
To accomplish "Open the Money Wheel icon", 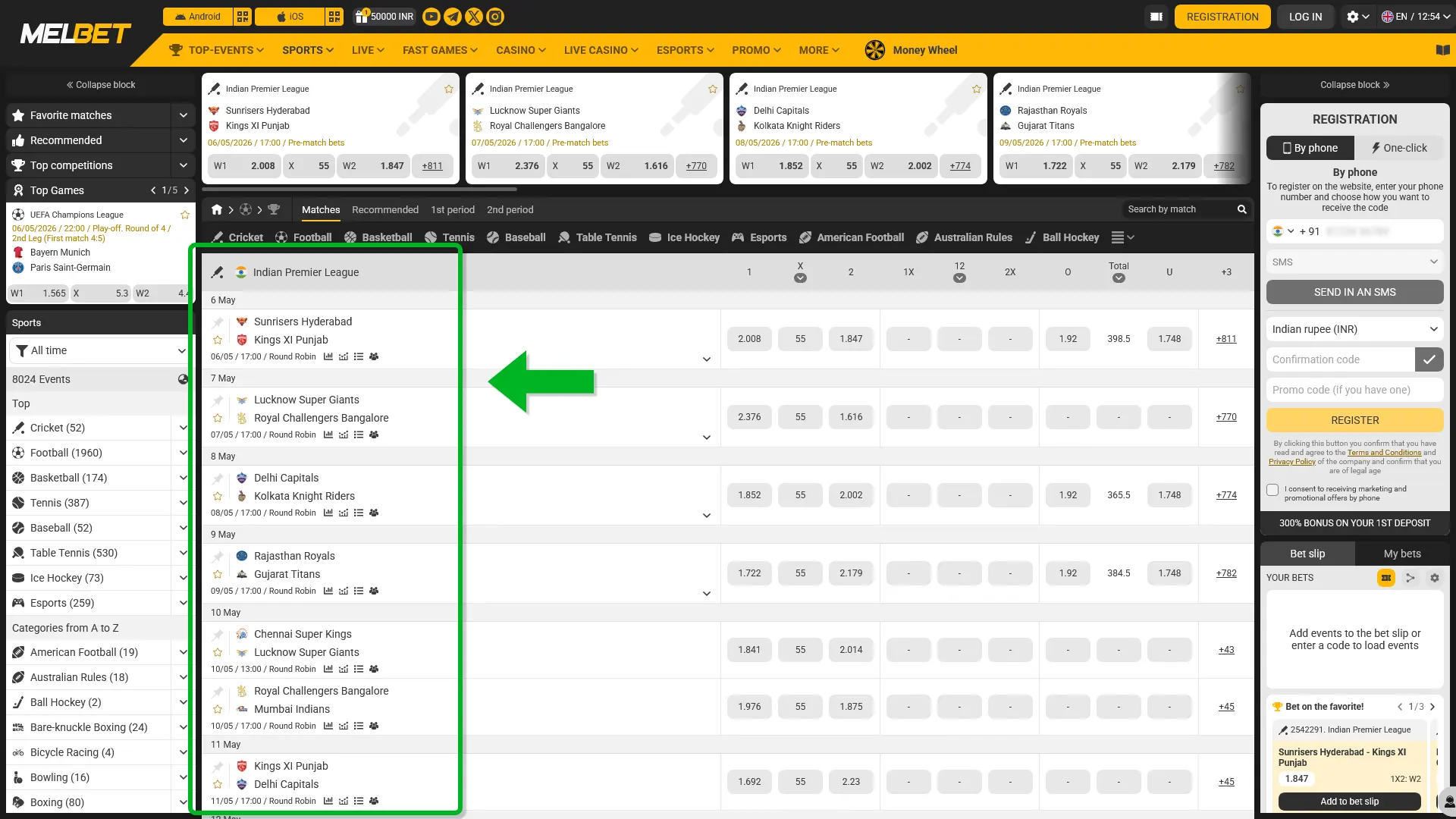I will [x=874, y=50].
